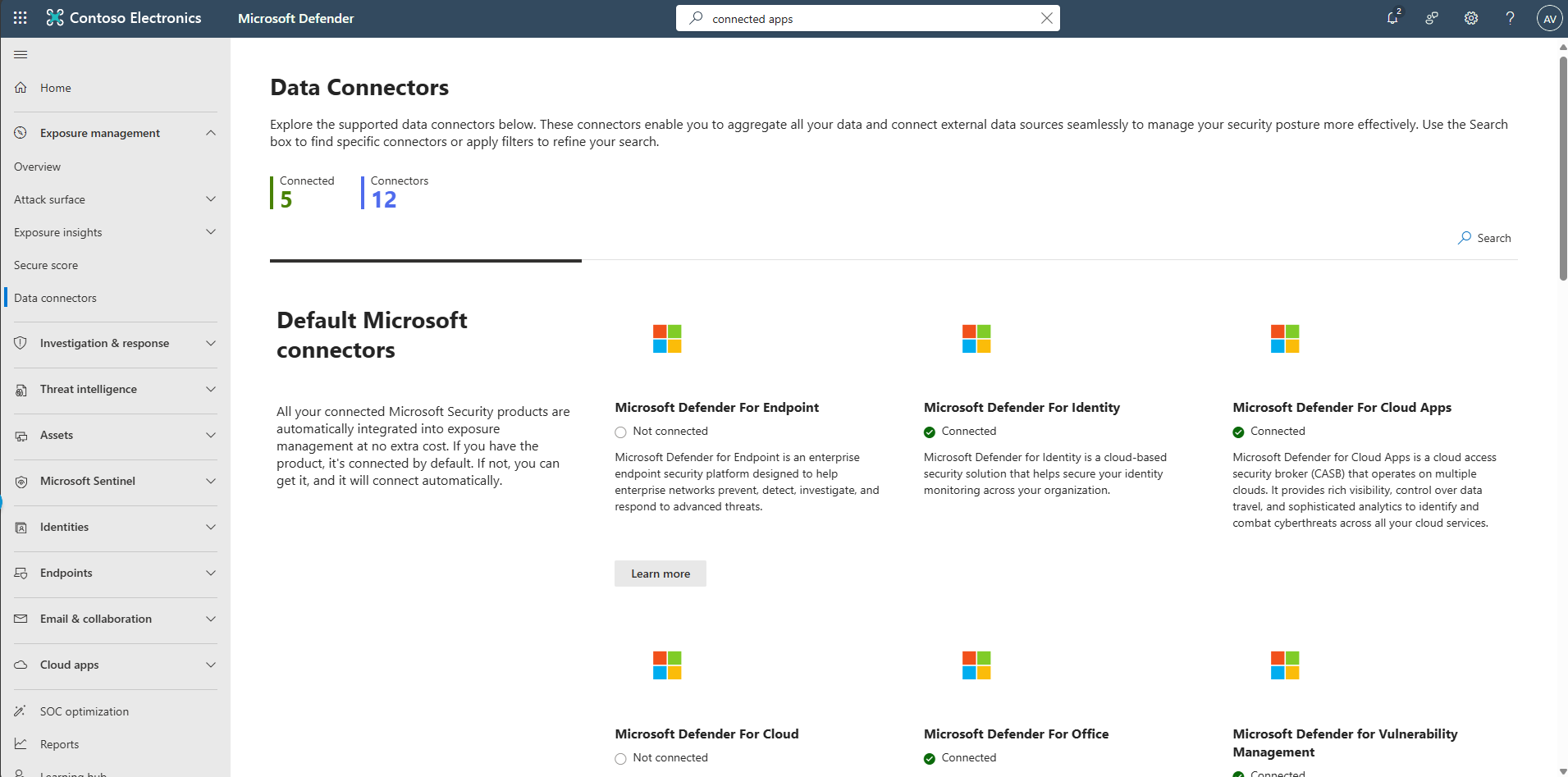
Task: Click the Defender for Vulnerability Management title
Action: tap(1345, 743)
